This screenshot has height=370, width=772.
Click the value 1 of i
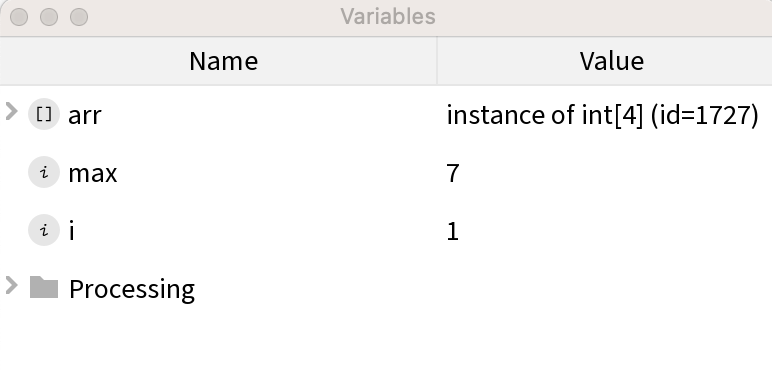[453, 231]
